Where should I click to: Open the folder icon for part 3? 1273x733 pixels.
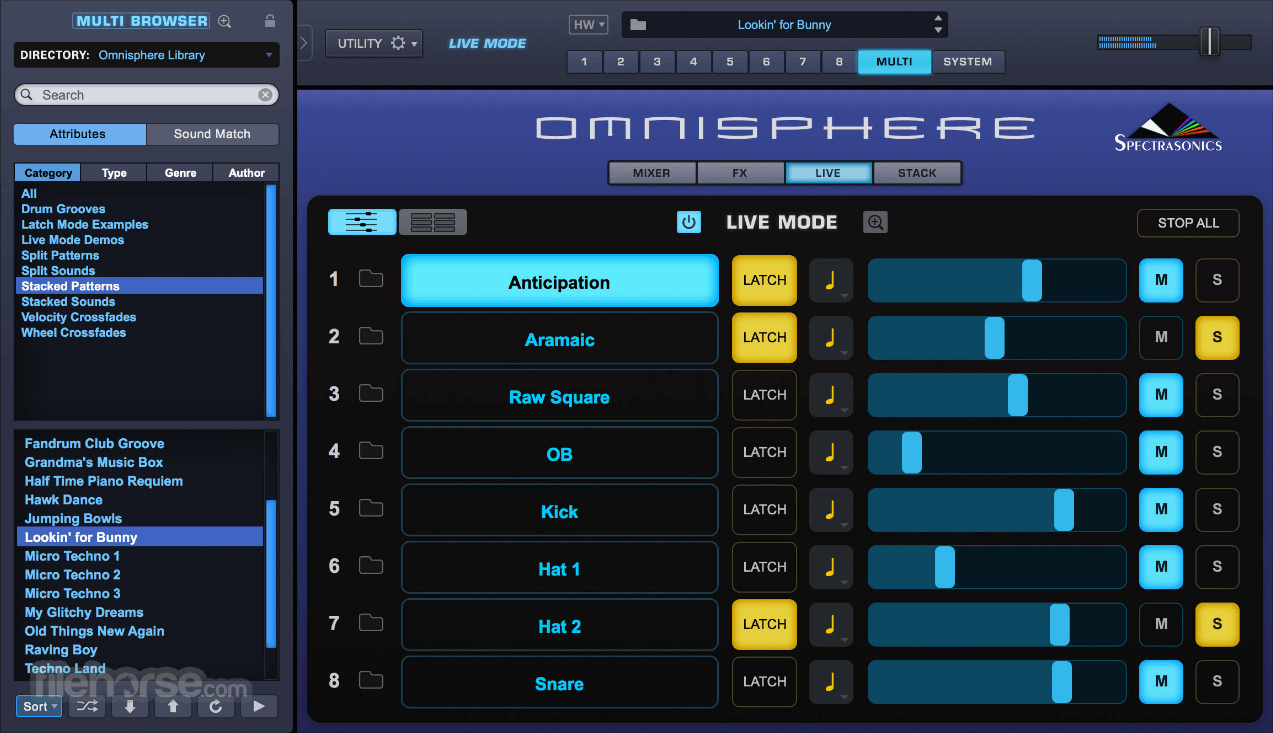click(371, 393)
